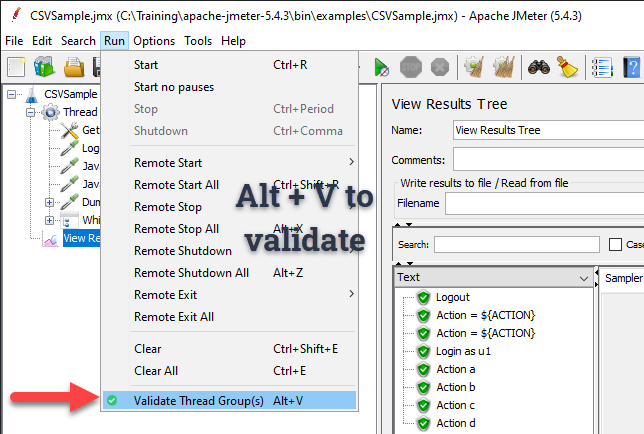The image size is (644, 434).
Task: Select the View Results Tree listener node
Action: pos(81,238)
